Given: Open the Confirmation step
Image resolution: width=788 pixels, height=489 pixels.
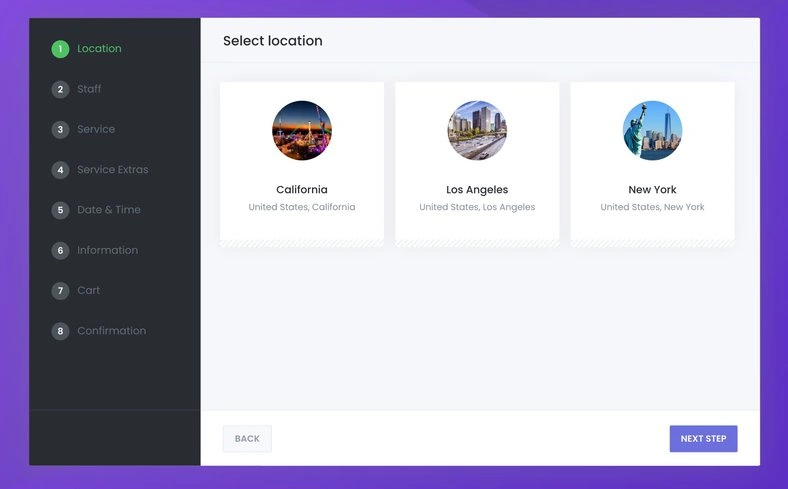Looking at the screenshot, I should (112, 331).
